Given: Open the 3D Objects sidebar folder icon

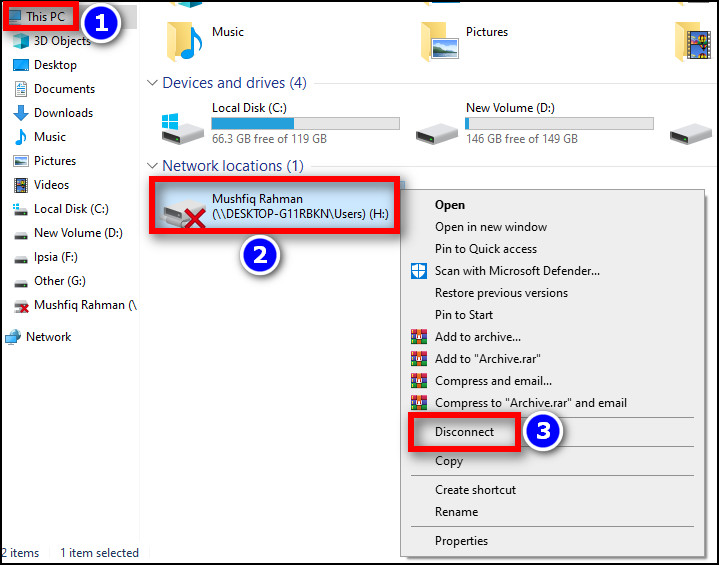Looking at the screenshot, I should coord(20,41).
